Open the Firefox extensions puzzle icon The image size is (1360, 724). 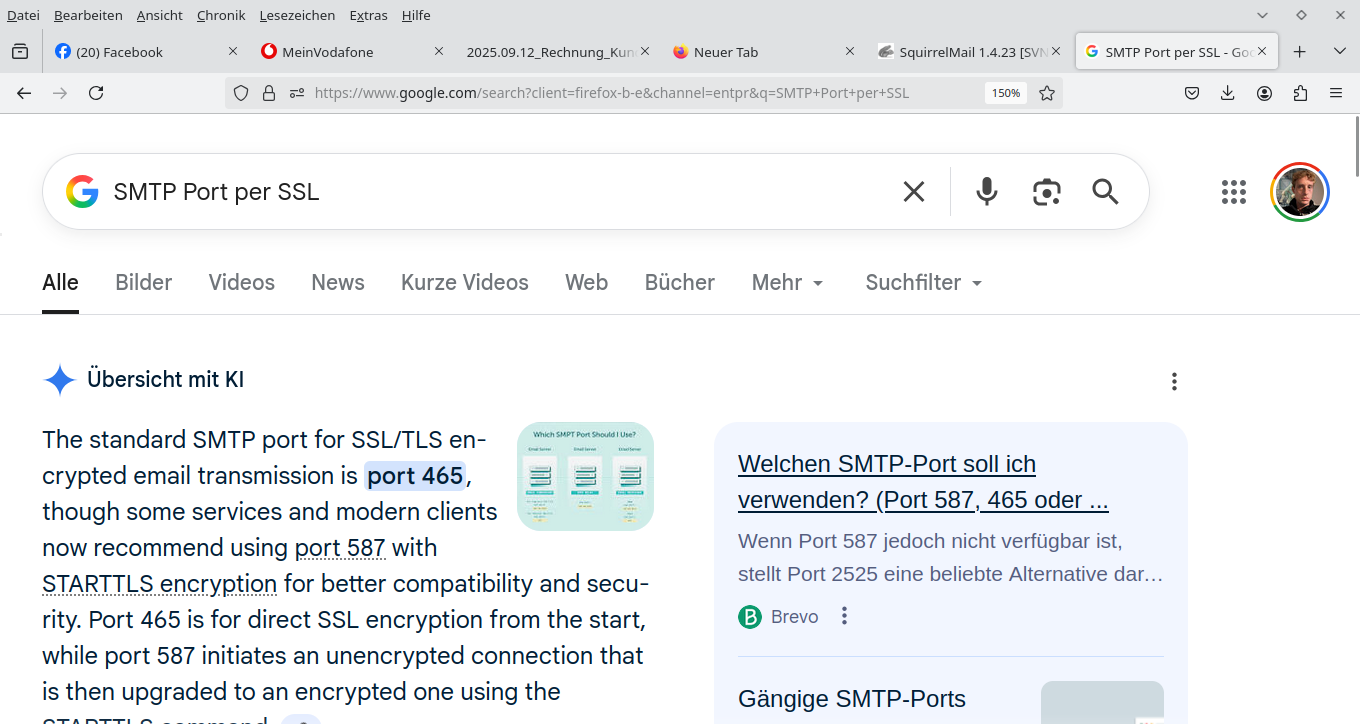click(x=1299, y=92)
